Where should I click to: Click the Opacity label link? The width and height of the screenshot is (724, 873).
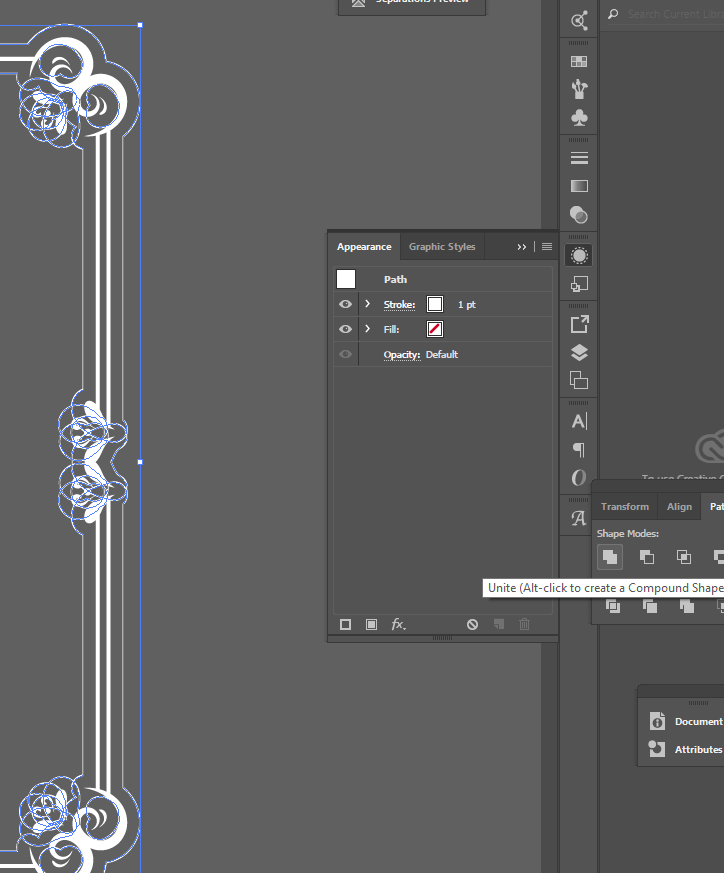click(x=402, y=355)
